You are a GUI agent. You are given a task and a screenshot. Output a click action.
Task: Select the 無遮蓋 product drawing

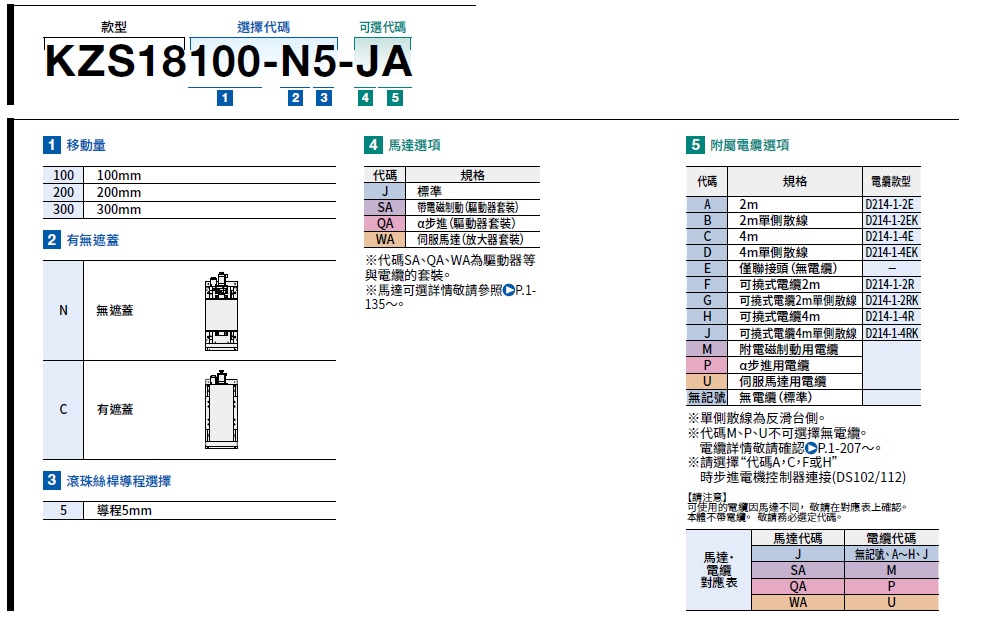click(218, 311)
